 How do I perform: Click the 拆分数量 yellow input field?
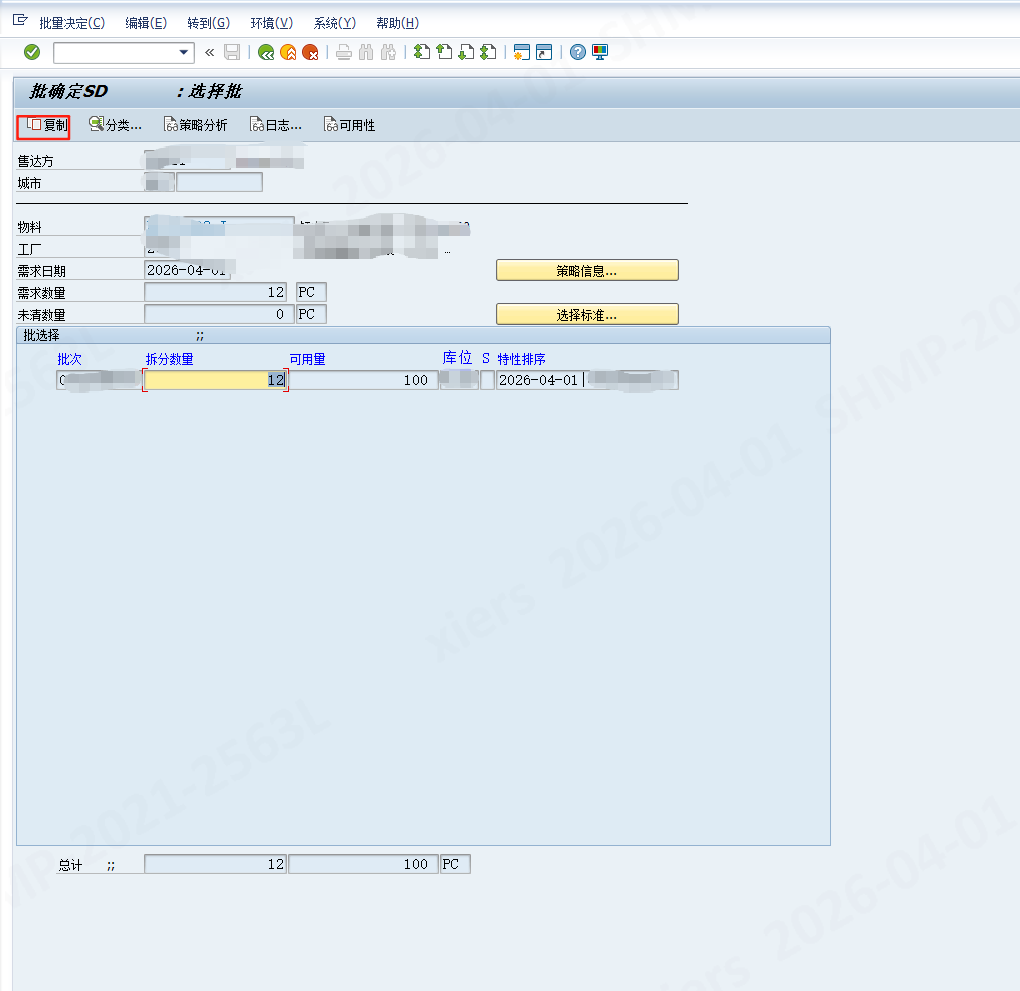215,380
